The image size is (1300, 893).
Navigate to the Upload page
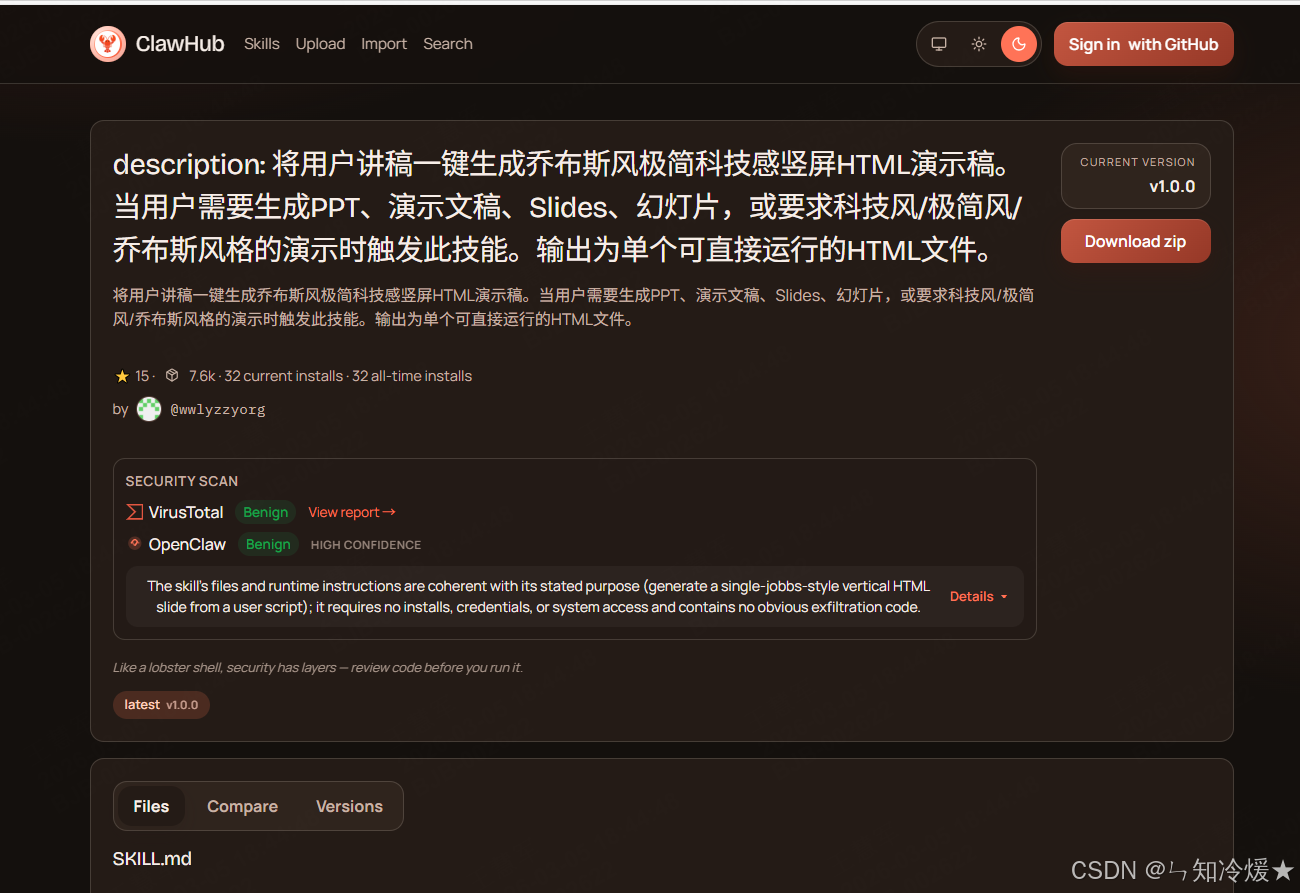pyautogui.click(x=320, y=43)
